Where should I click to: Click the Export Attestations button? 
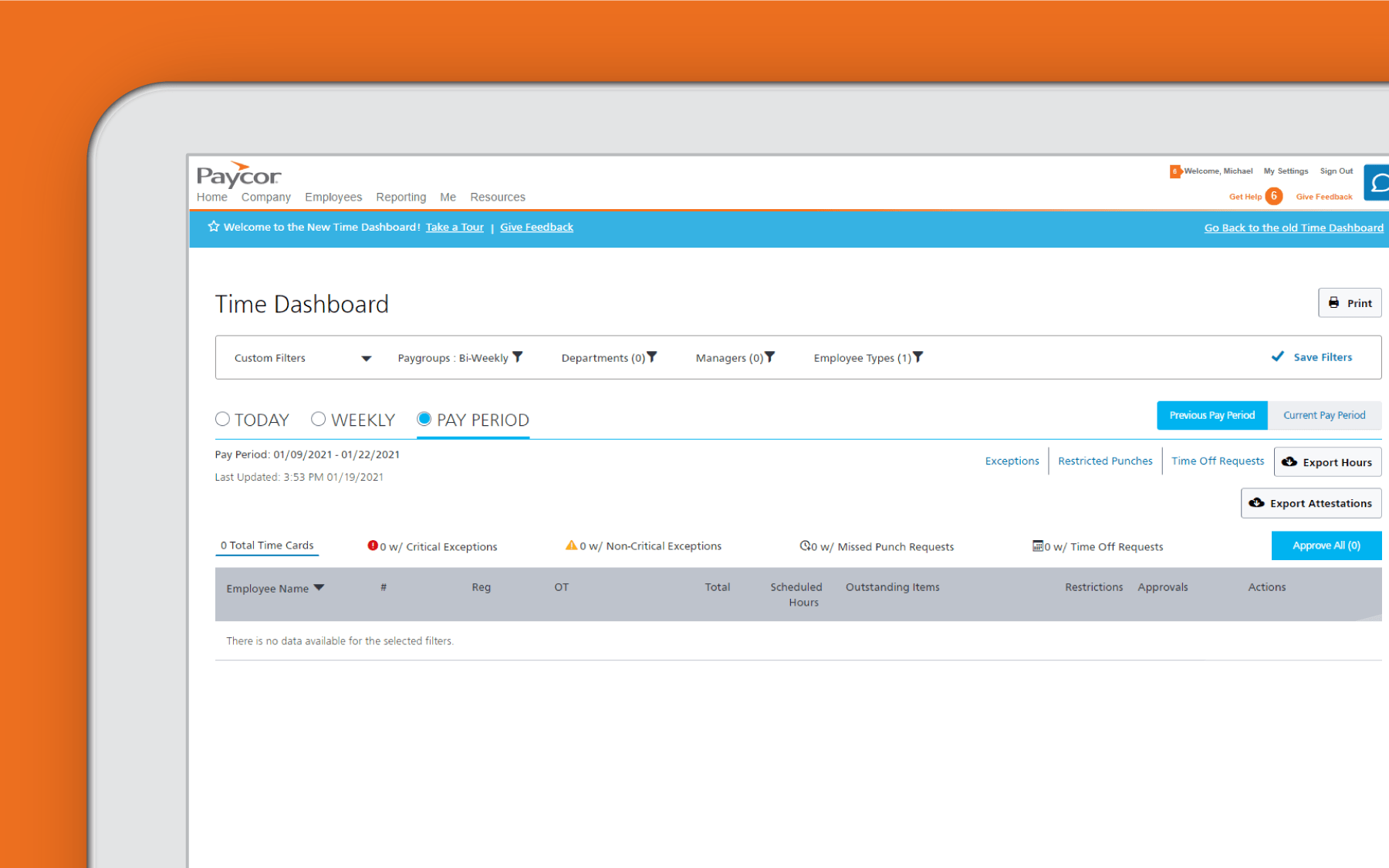tap(1311, 503)
